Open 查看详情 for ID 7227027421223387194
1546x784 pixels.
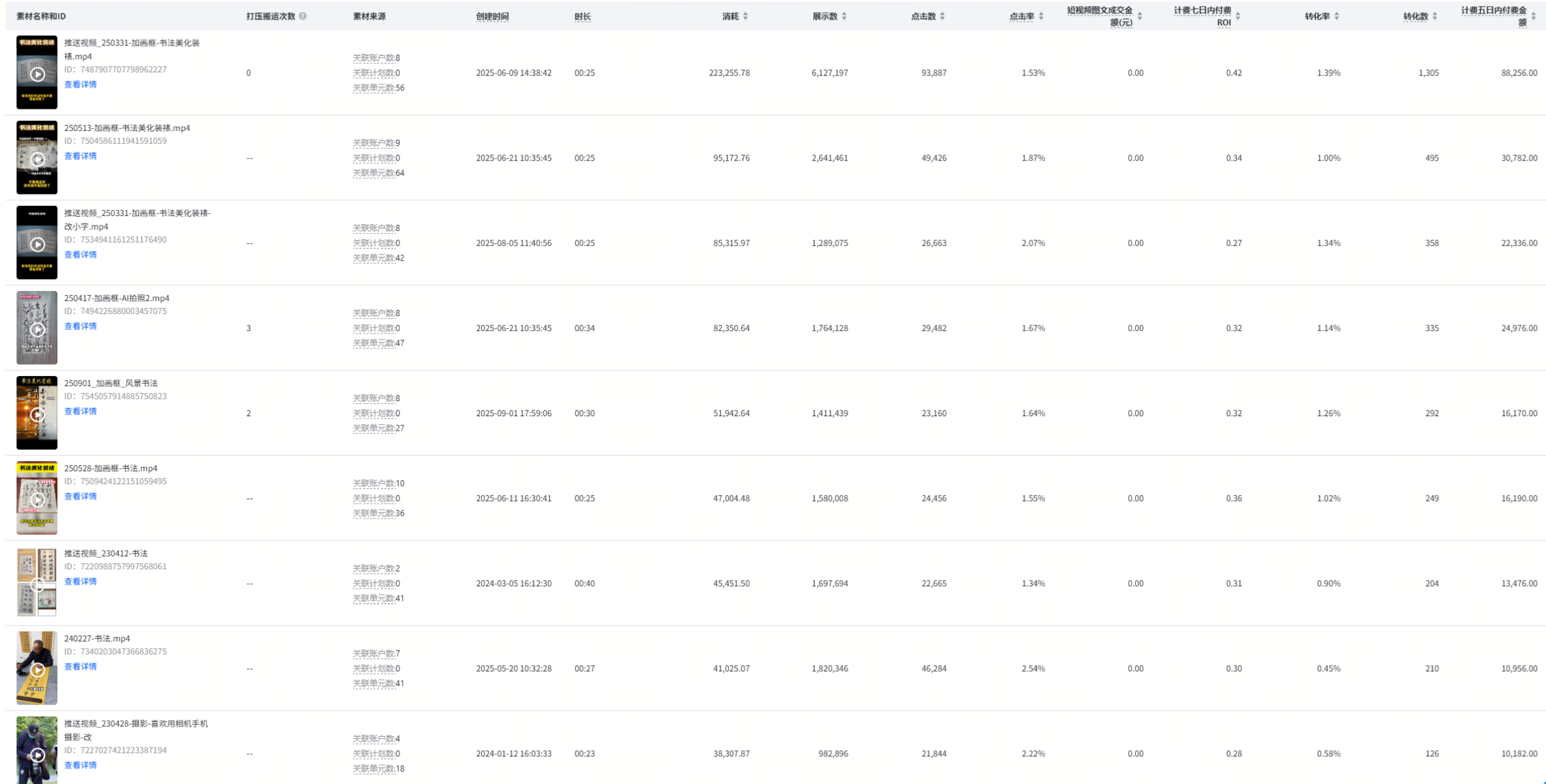(80, 765)
